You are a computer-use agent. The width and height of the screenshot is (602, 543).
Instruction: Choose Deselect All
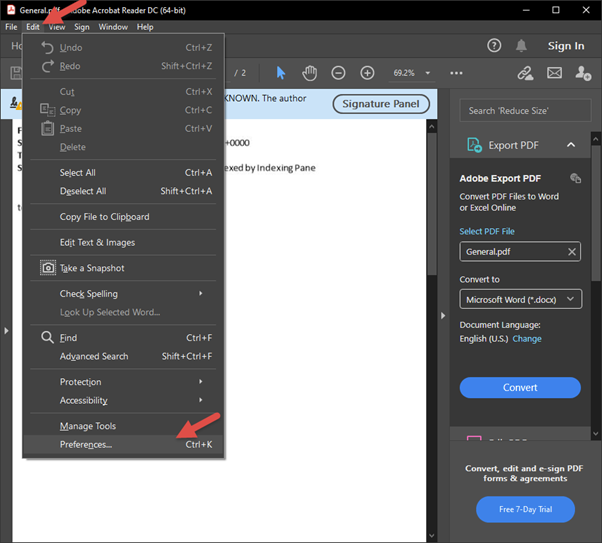pos(123,191)
